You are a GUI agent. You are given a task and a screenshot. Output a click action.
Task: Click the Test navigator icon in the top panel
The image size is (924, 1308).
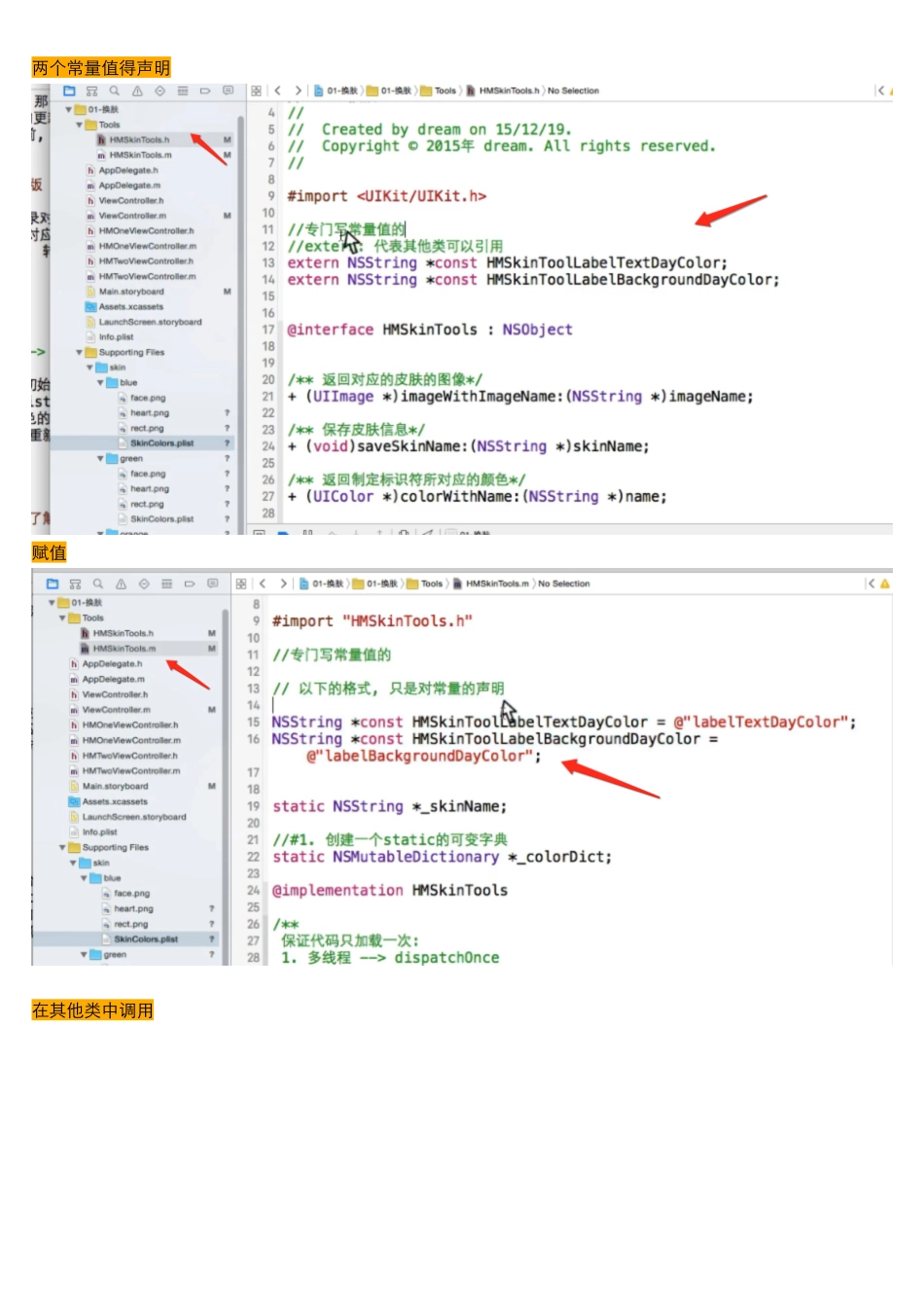click(160, 90)
